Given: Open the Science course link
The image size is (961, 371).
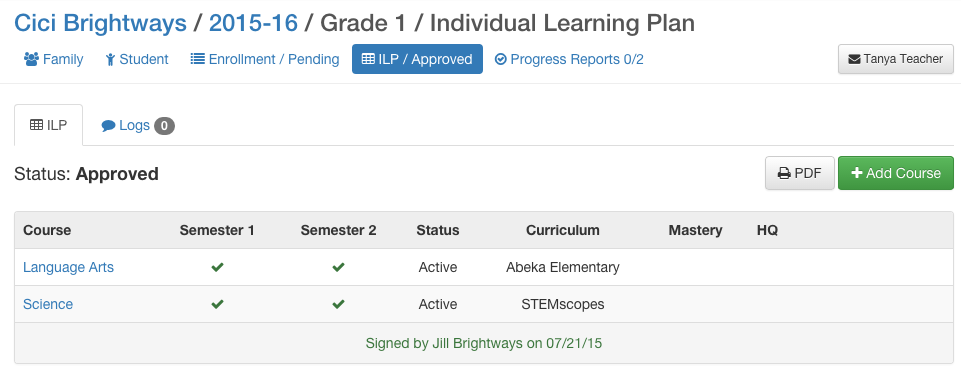Looking at the screenshot, I should click(x=48, y=304).
